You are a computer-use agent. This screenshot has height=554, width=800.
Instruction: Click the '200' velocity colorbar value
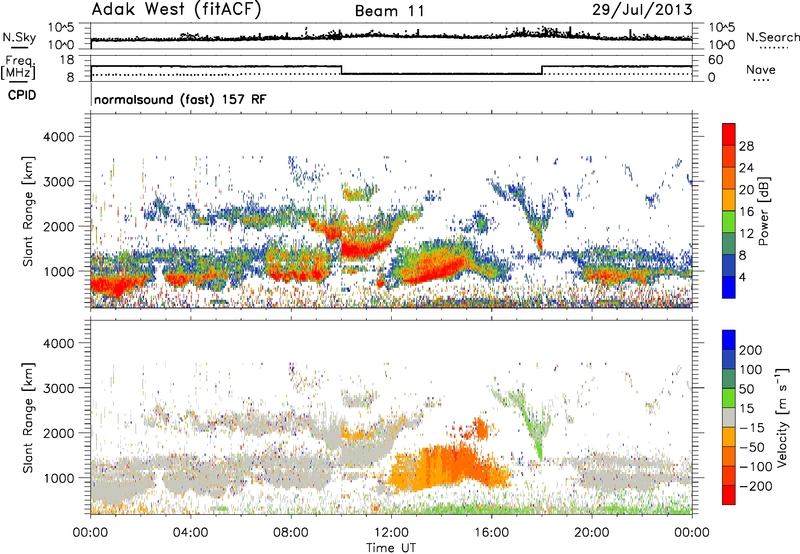(x=751, y=350)
